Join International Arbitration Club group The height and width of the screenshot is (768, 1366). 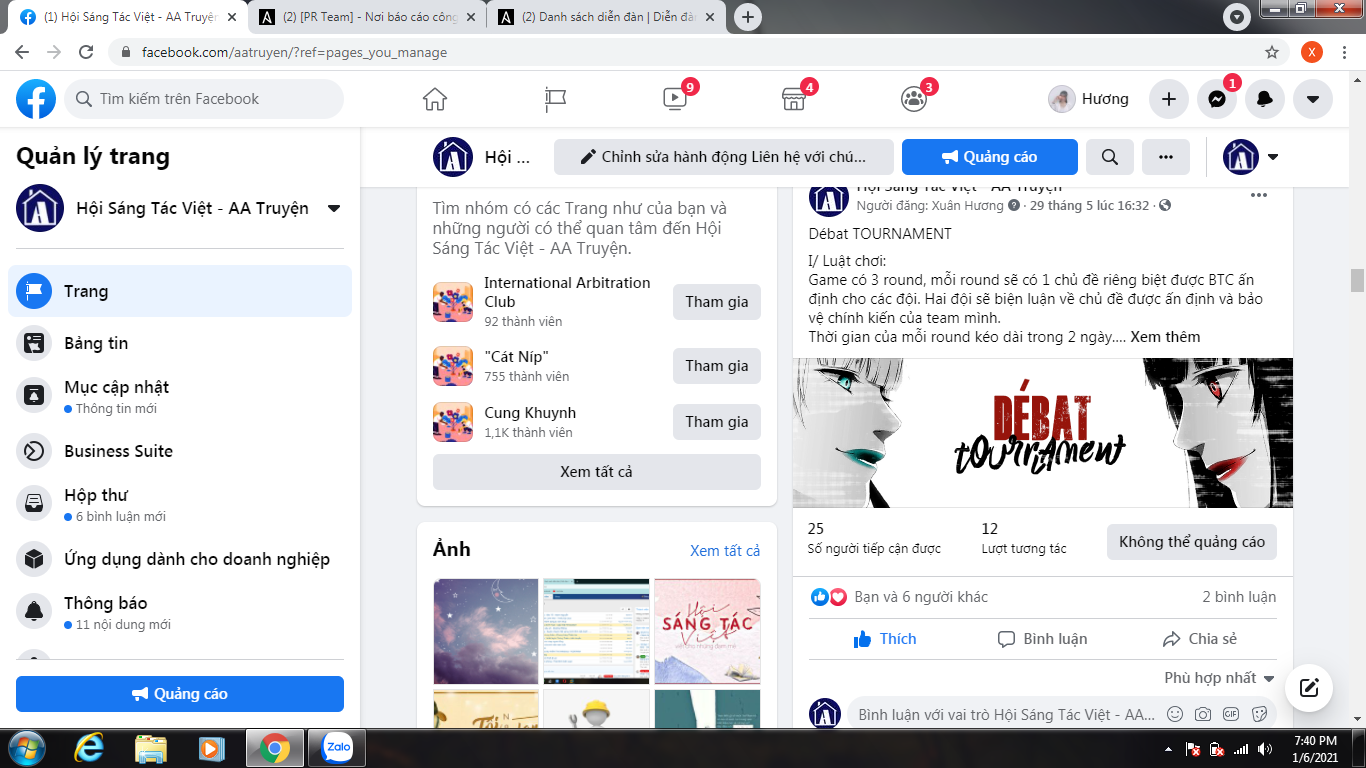717,302
